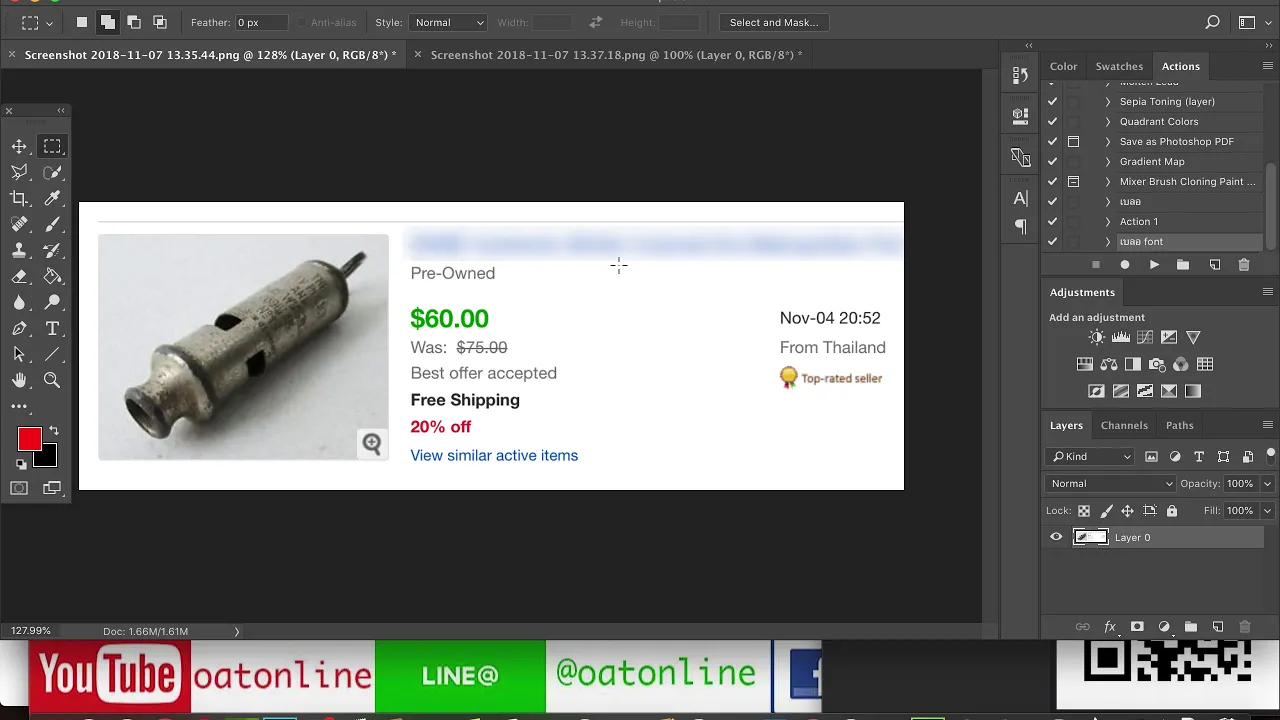1280x720 pixels.
Task: Switch to Screenshot 13.37.18.png document tab
Action: point(615,55)
